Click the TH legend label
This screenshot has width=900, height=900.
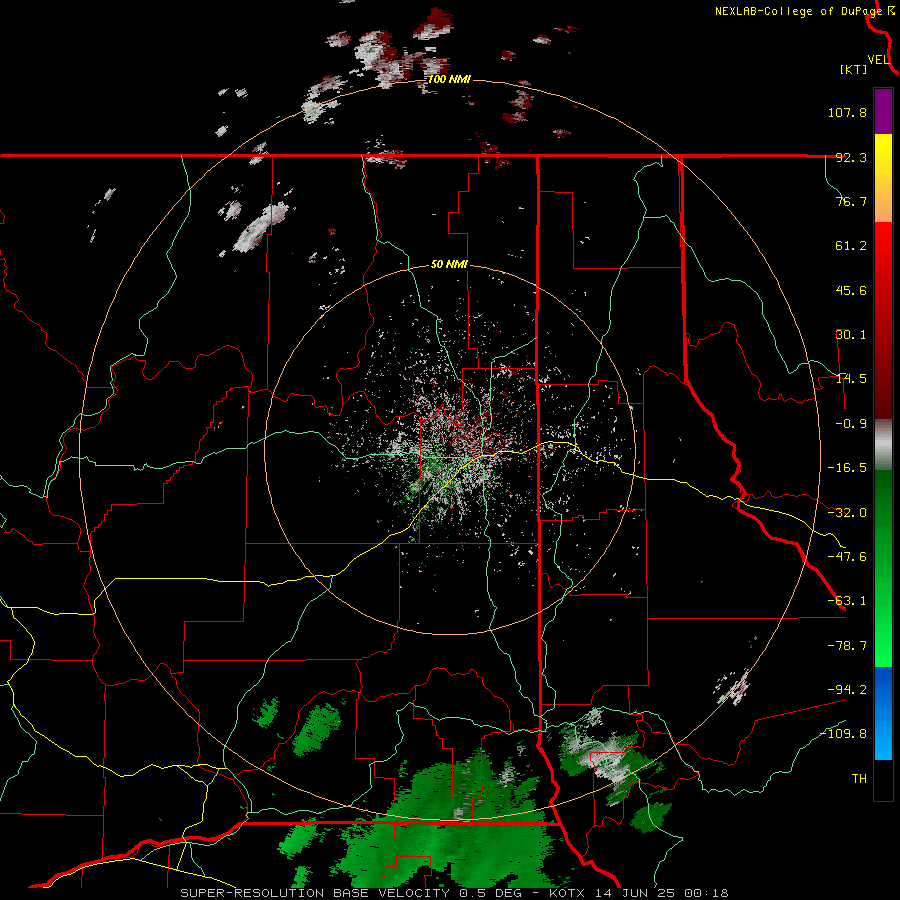pos(859,779)
